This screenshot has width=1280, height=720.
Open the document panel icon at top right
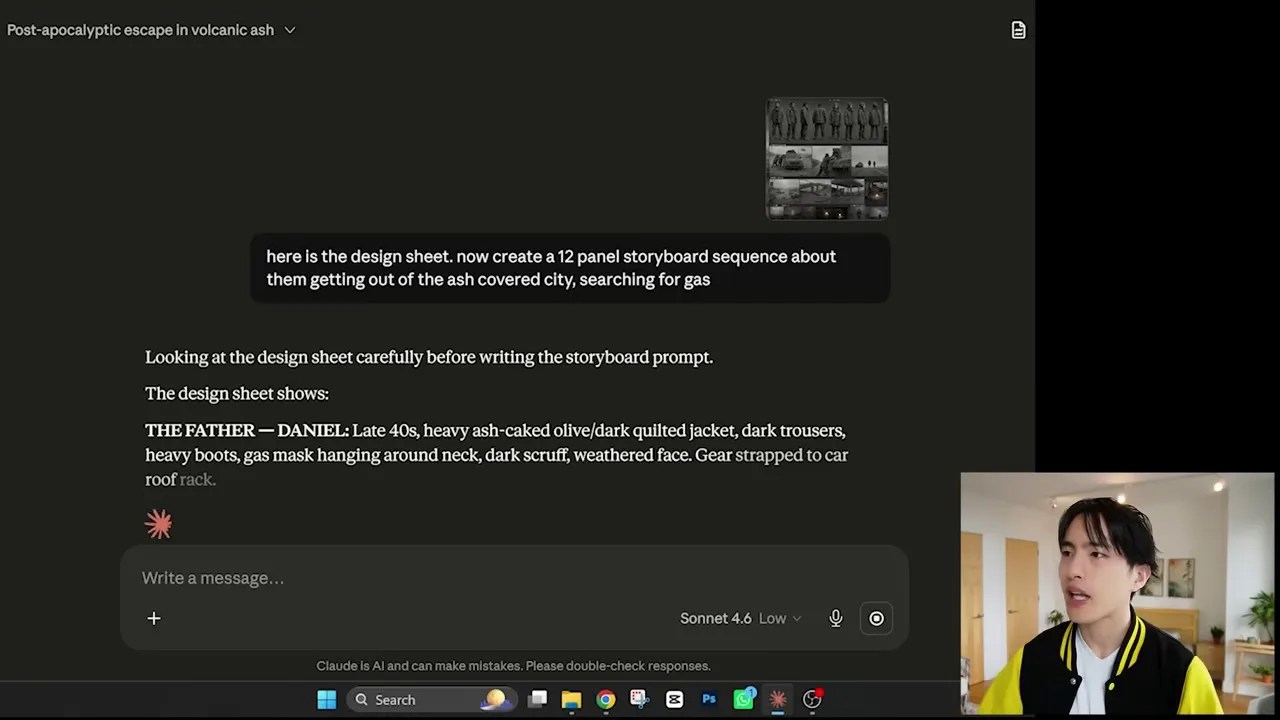(x=1018, y=30)
